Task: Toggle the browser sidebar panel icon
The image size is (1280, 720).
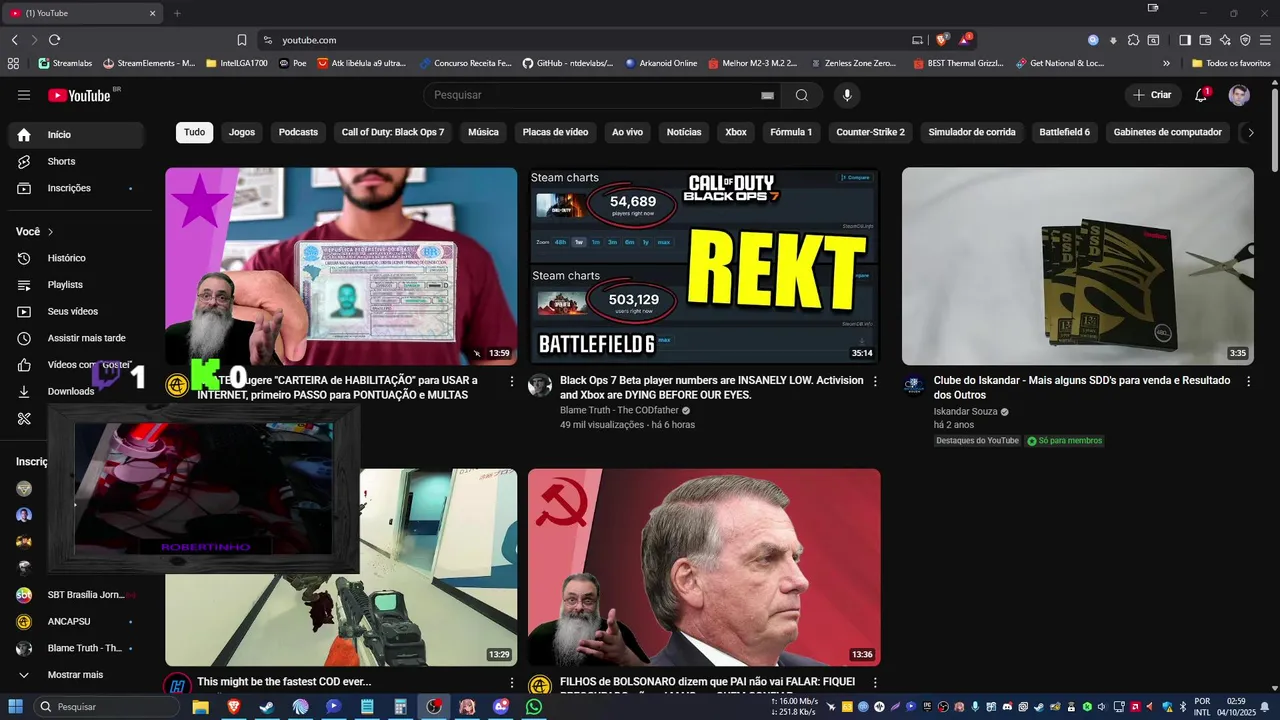Action: tap(1185, 40)
